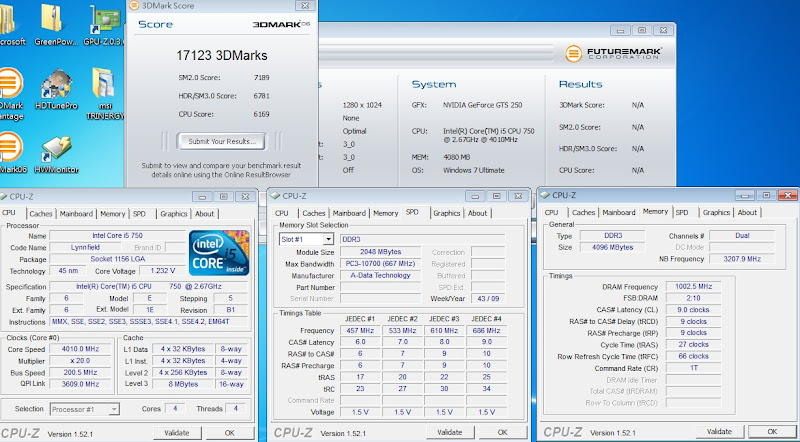Click Submit Your Results button
The image size is (800, 442).
pyautogui.click(x=221, y=141)
